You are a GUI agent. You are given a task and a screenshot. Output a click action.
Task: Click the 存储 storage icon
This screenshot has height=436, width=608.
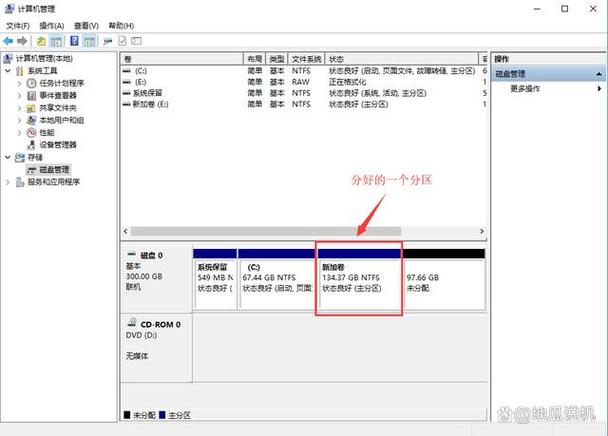(20, 157)
